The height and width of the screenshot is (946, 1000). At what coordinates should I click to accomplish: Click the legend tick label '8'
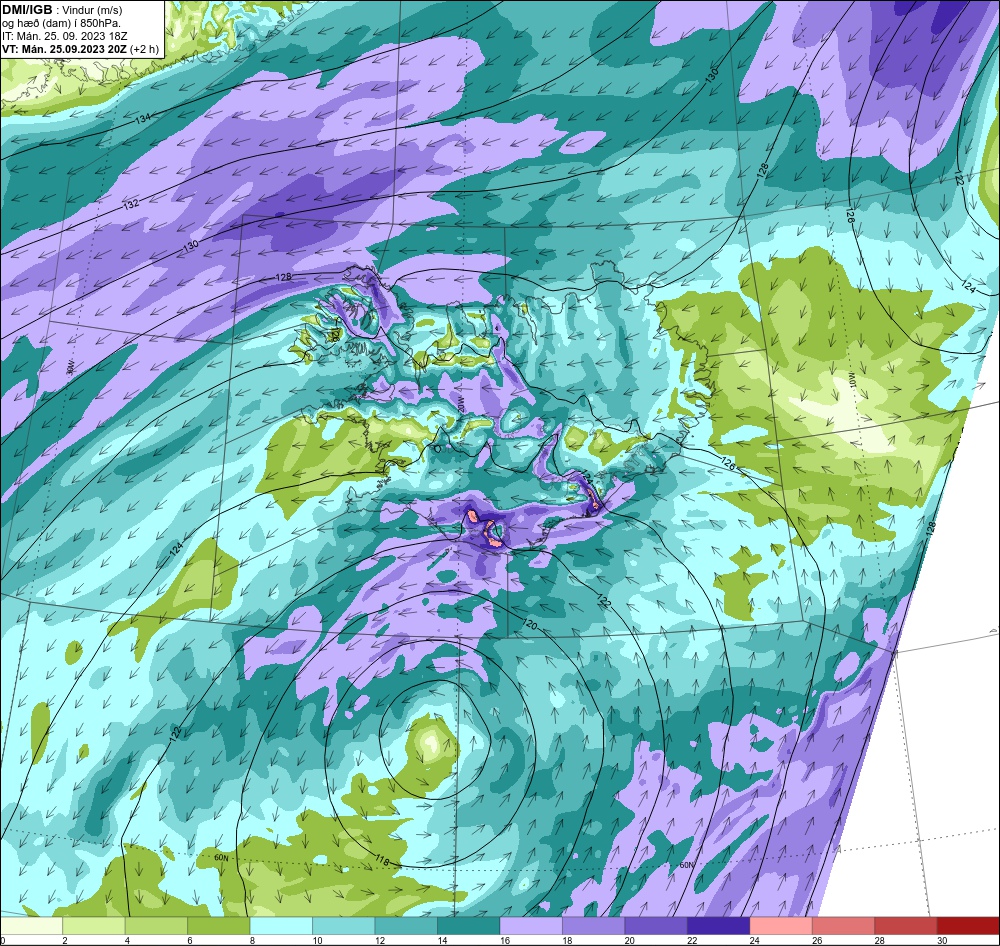tap(253, 940)
